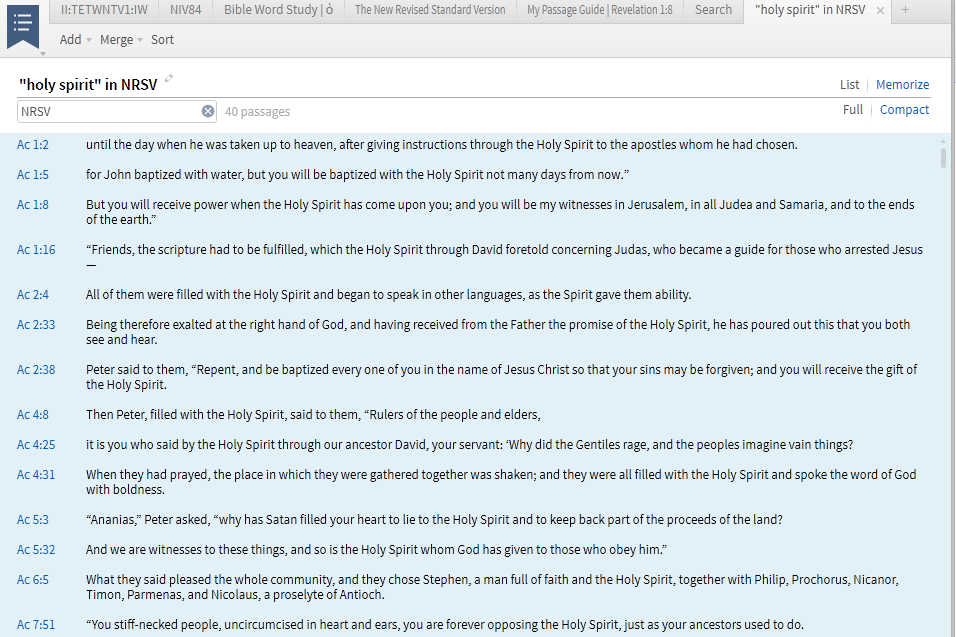The height and width of the screenshot is (637, 956).
Task: Select verse text "And we are witnesses to these things"
Action: 187,549
